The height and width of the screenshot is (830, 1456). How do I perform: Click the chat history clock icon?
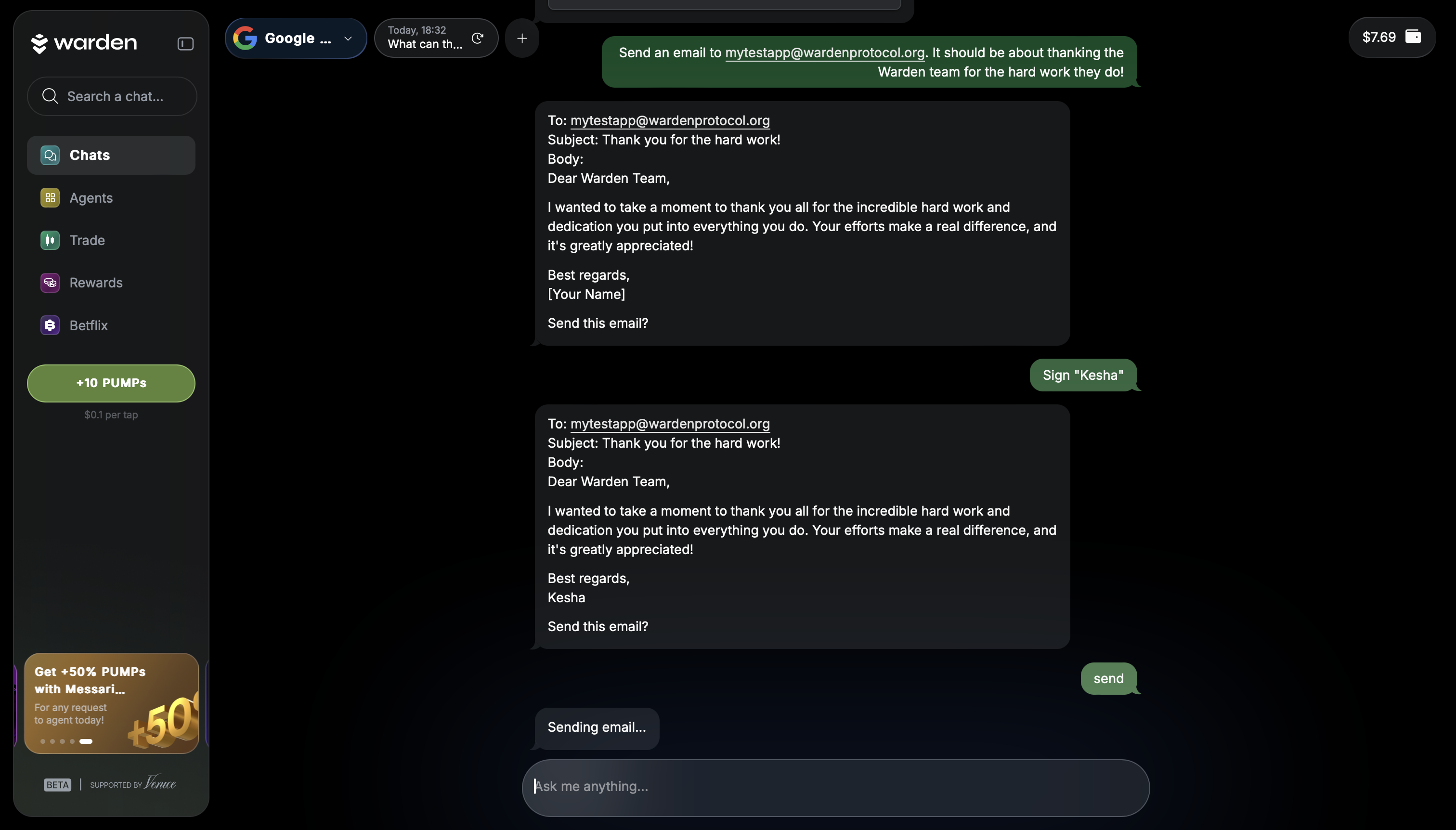pyautogui.click(x=478, y=38)
